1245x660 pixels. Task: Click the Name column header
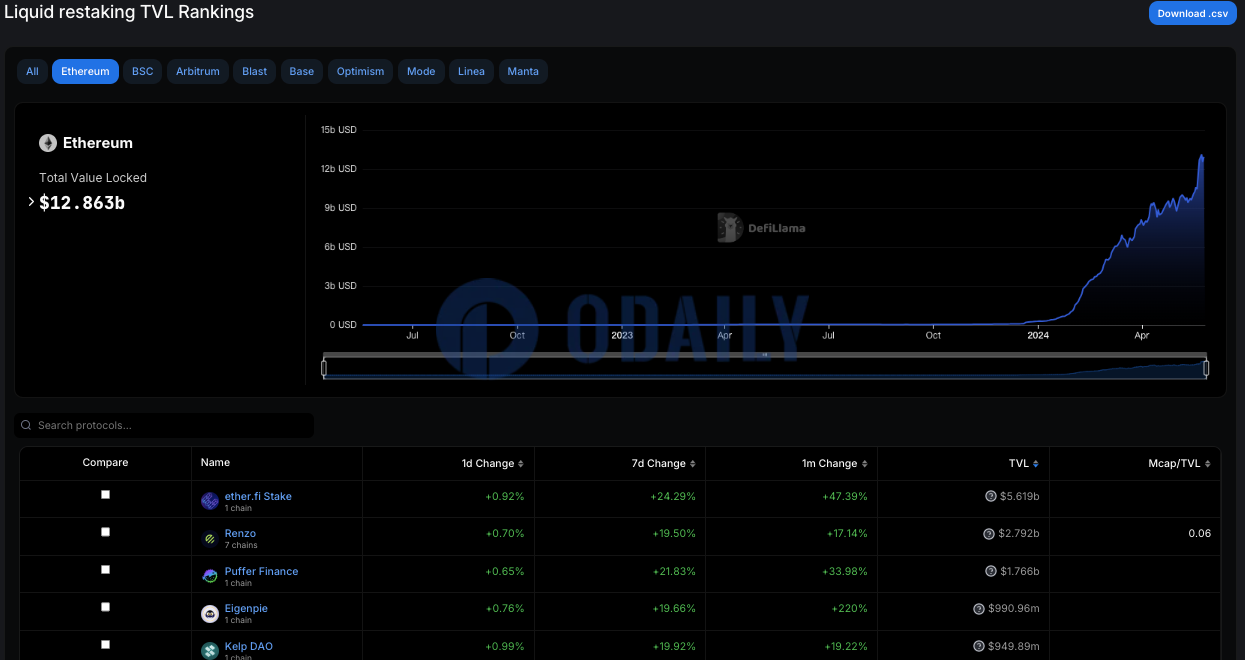click(215, 463)
